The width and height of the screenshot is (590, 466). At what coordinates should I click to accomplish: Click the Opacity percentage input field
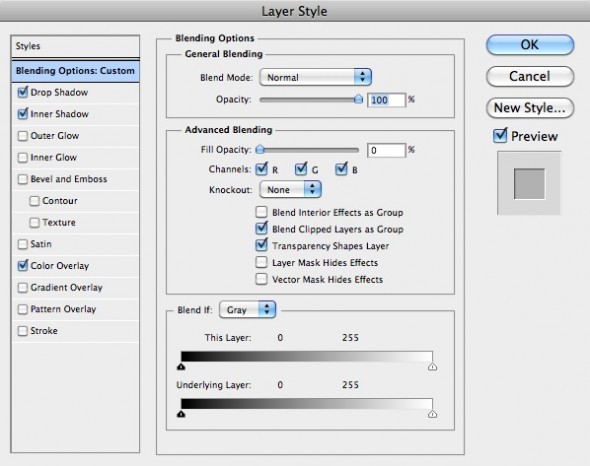386,100
